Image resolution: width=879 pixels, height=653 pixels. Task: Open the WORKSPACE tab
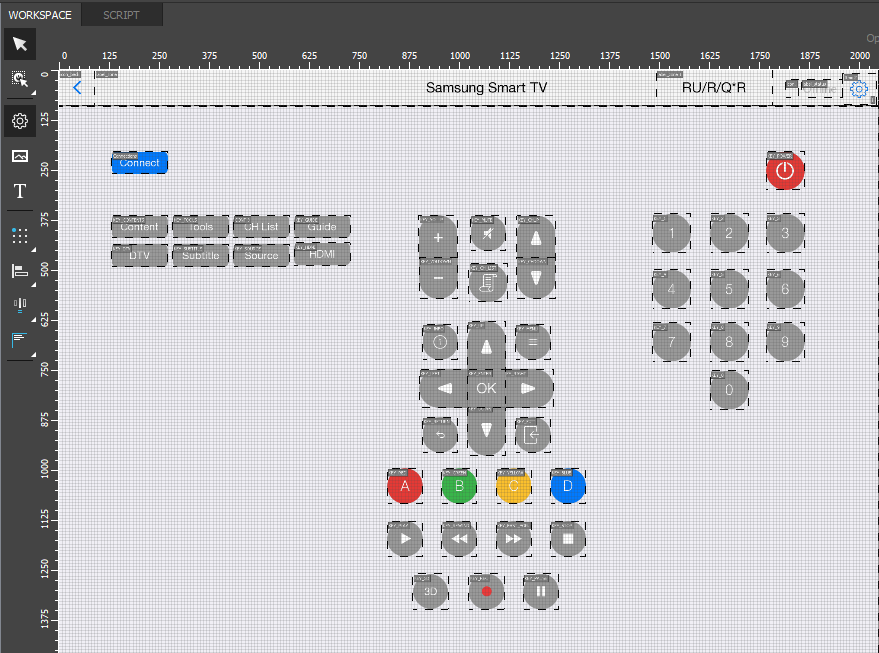tap(40, 15)
